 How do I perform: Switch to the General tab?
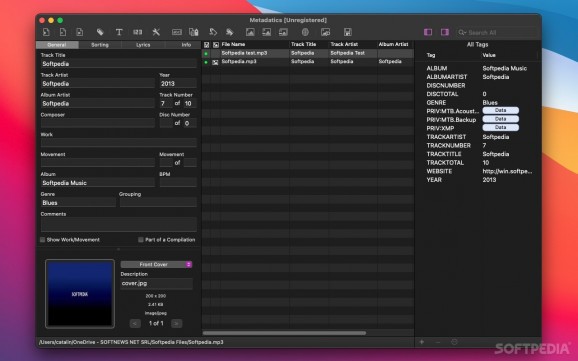[57, 45]
